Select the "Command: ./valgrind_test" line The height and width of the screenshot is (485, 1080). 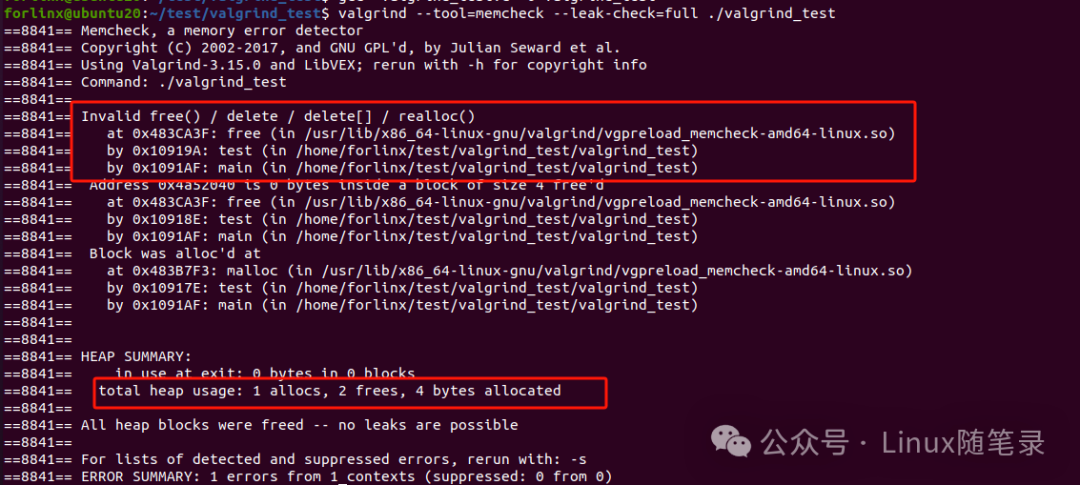(183, 82)
